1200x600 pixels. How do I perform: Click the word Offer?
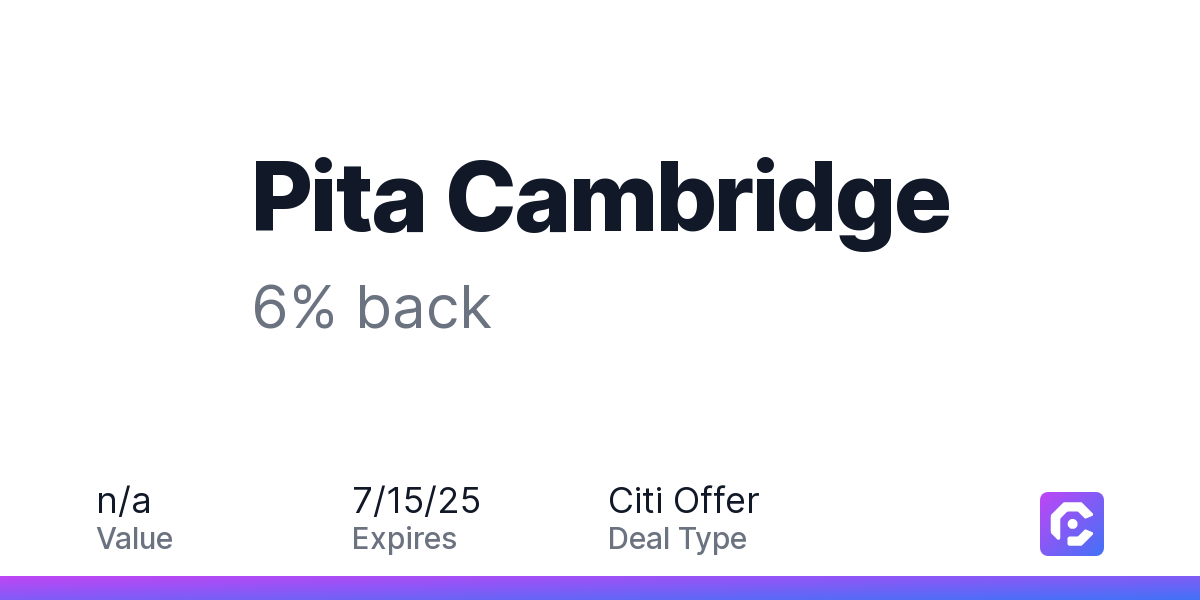point(716,501)
